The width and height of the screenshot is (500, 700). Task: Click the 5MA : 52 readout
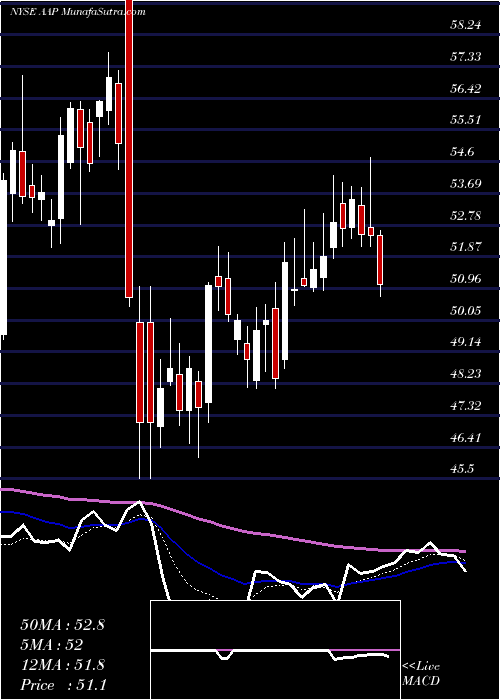click(x=51, y=645)
